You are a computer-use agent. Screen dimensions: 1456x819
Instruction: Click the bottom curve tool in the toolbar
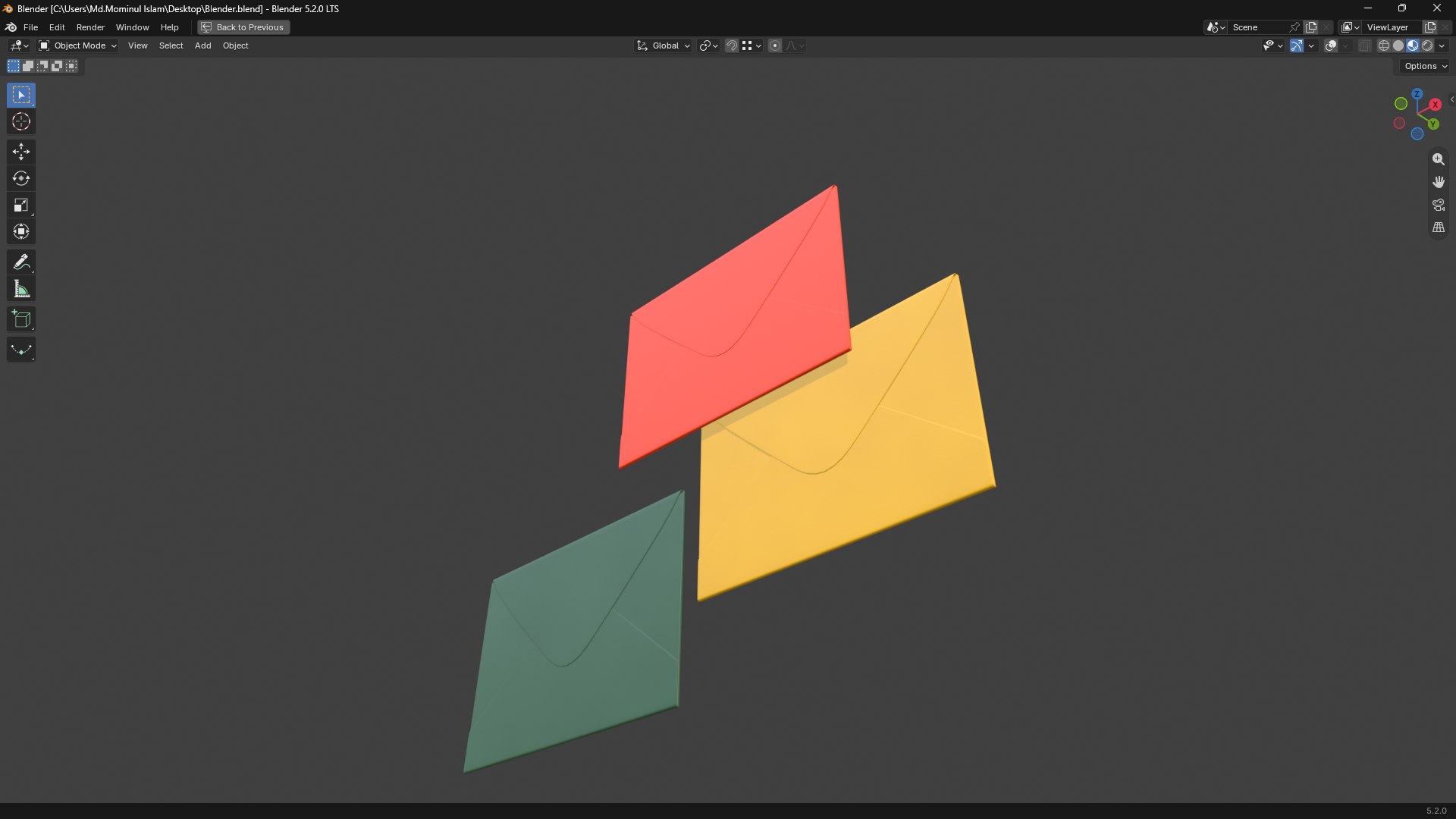[21, 350]
